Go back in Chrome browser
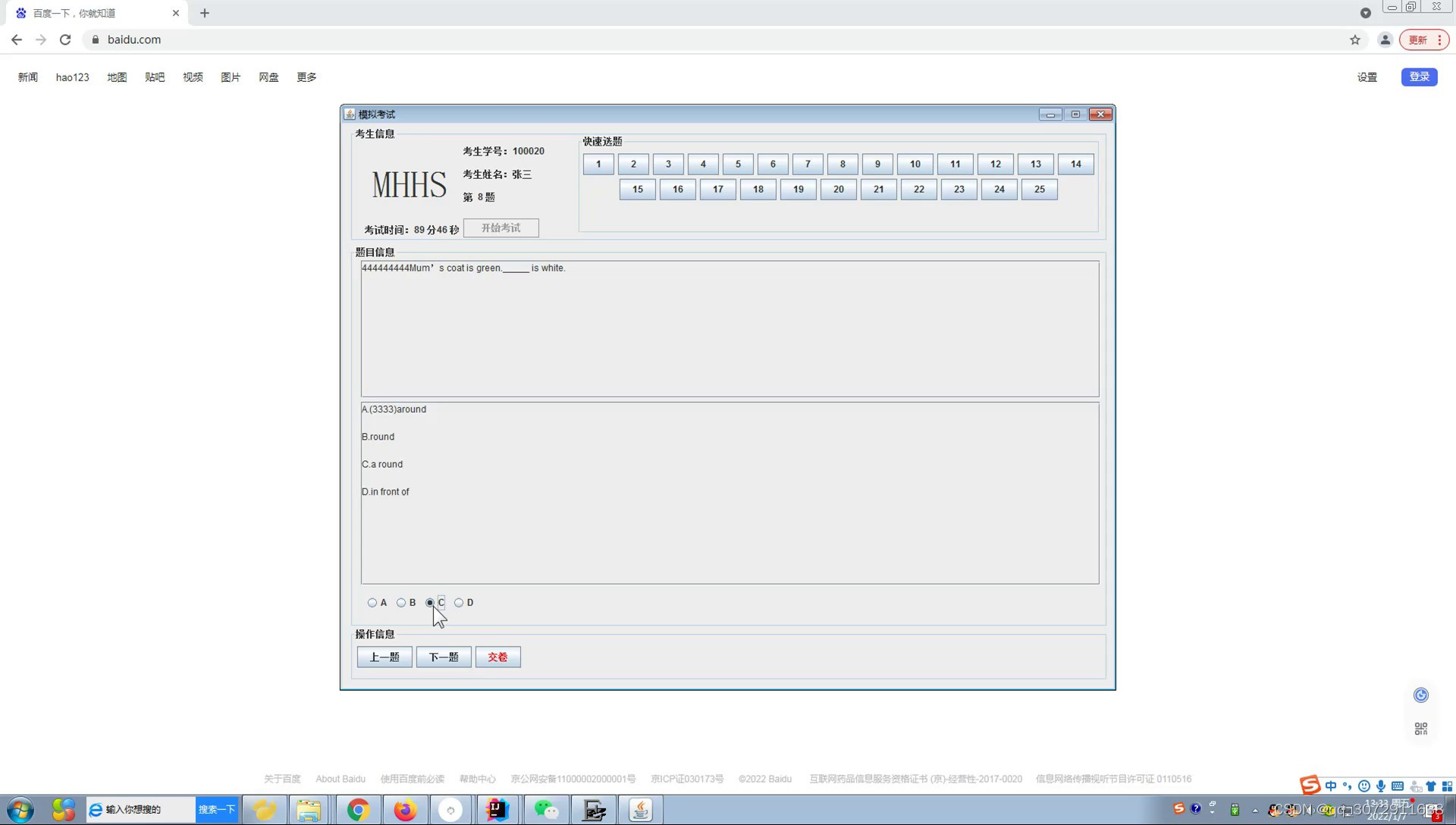The height and width of the screenshot is (825, 1456). [17, 39]
